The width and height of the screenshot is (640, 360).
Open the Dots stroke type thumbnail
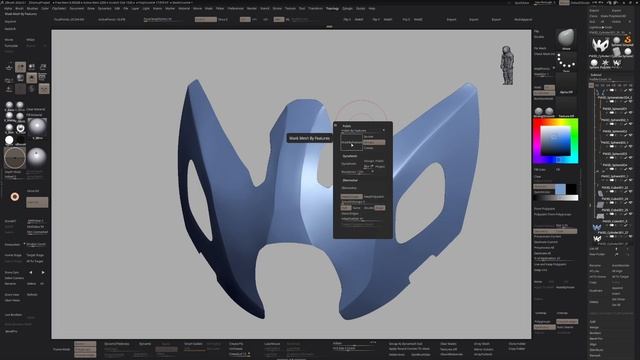[x=566, y=62]
